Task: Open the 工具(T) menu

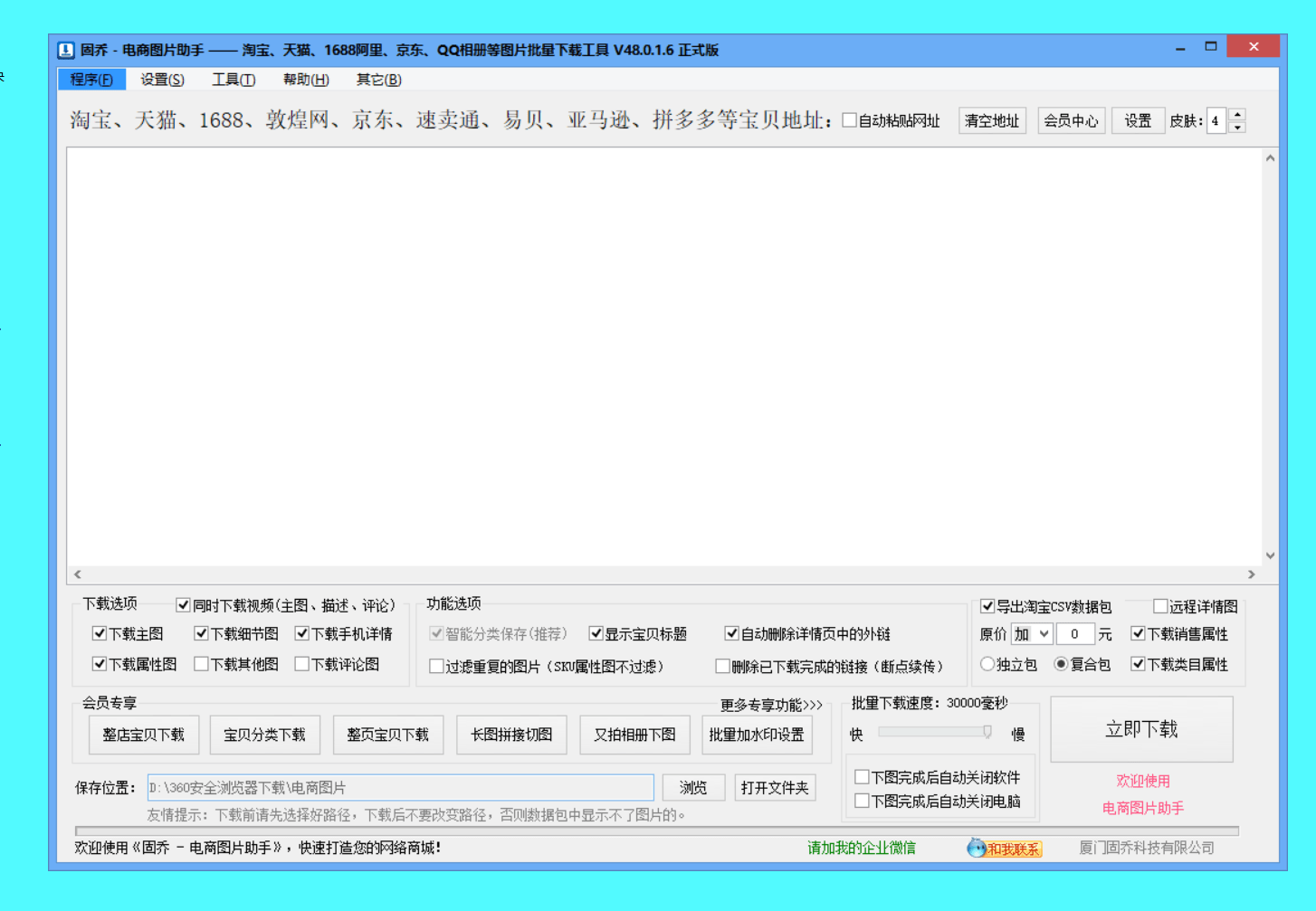Action: tap(234, 80)
